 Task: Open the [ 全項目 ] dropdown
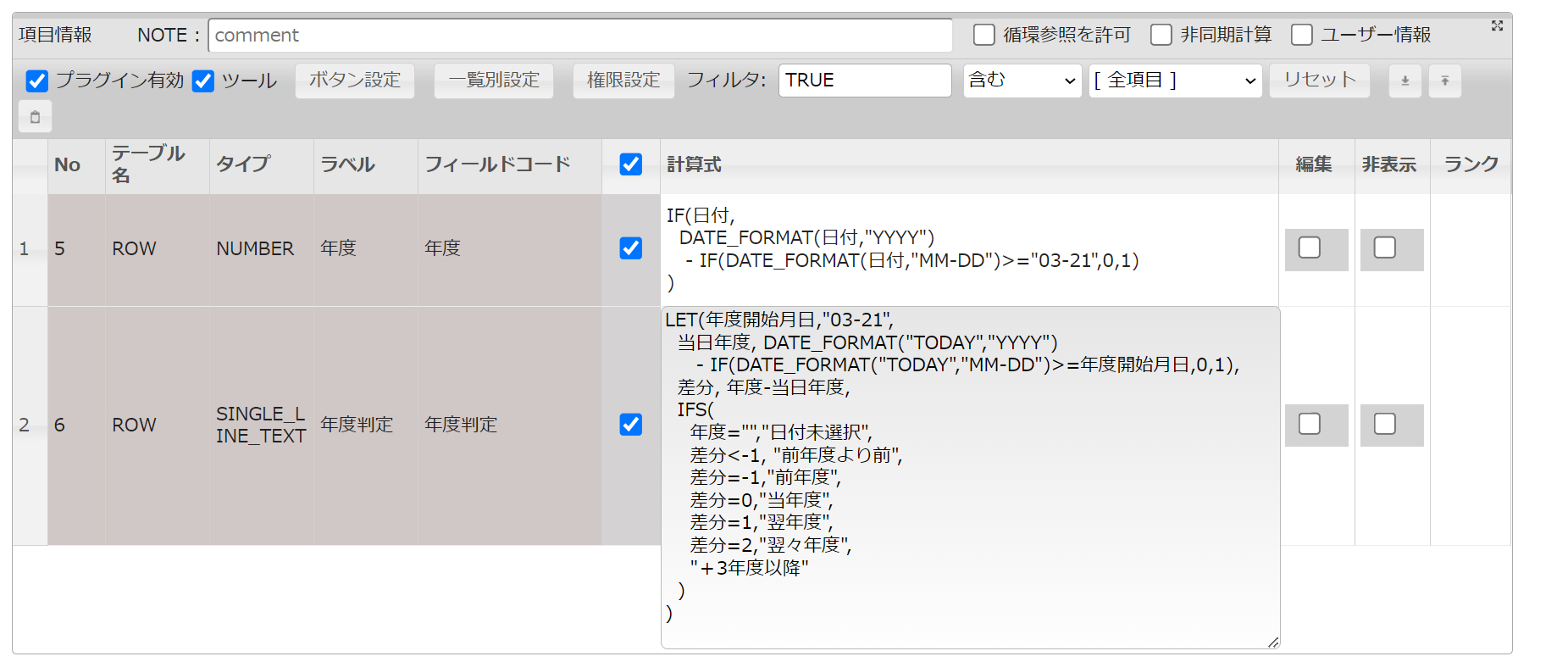(x=1176, y=81)
